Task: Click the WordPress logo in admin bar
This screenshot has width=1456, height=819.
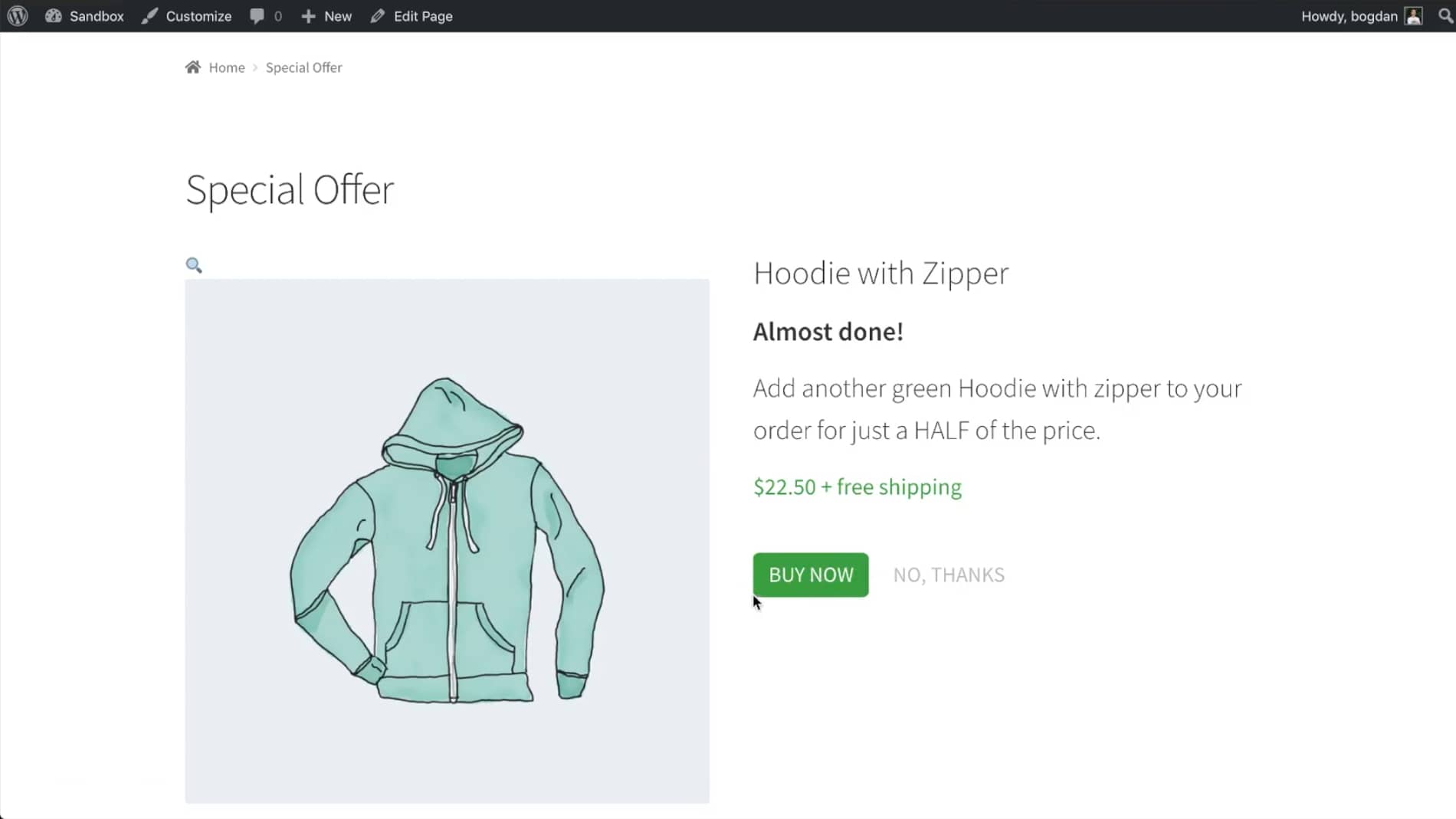Action: (x=18, y=16)
